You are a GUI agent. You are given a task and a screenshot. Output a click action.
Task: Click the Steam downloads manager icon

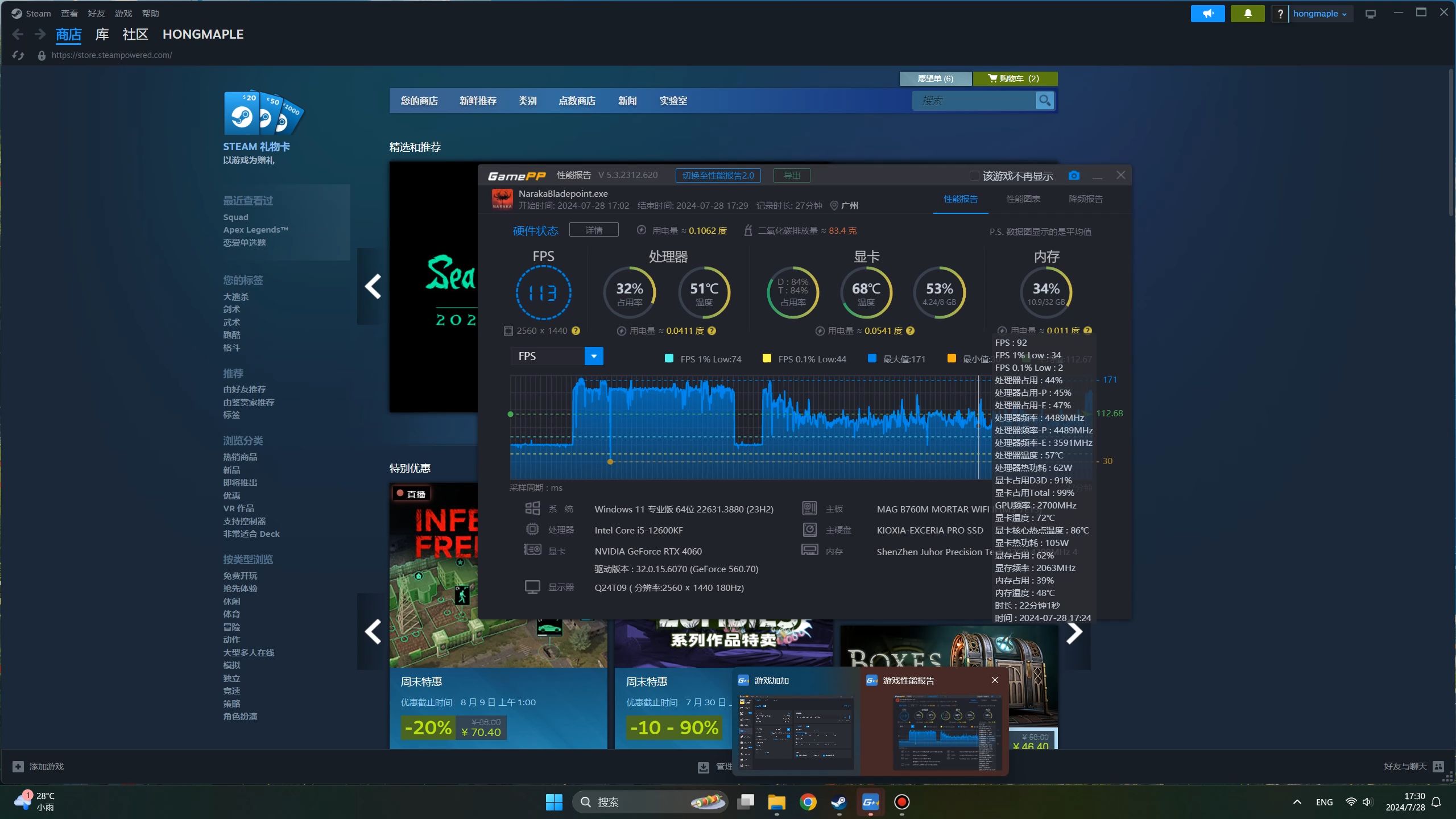coord(704,767)
